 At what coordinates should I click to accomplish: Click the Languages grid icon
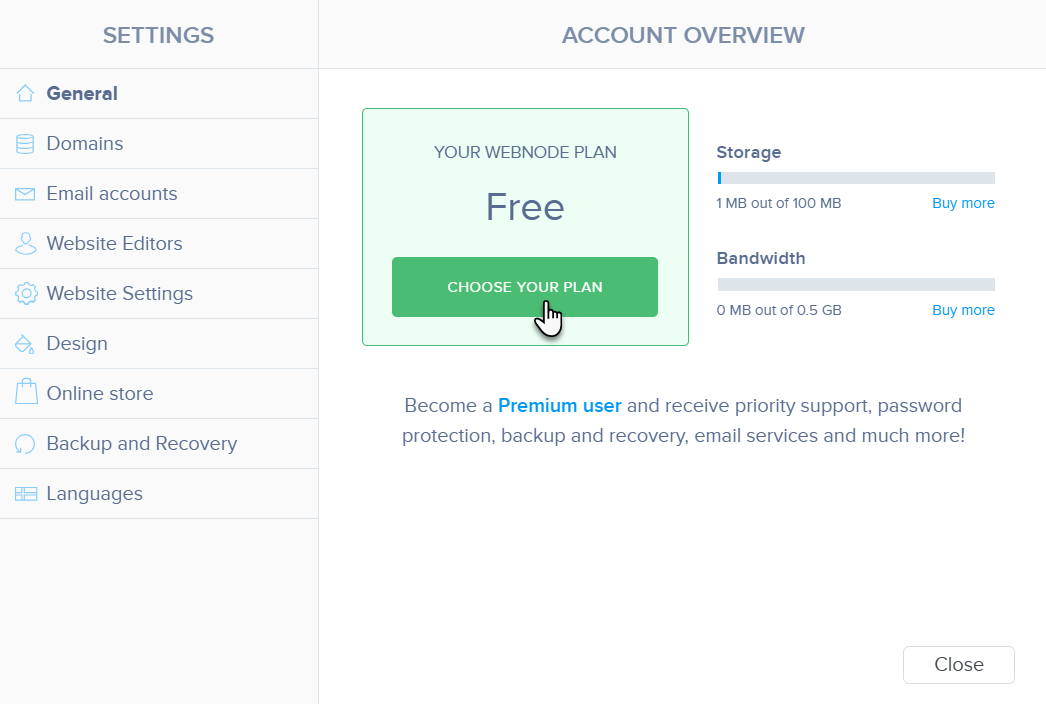point(26,494)
